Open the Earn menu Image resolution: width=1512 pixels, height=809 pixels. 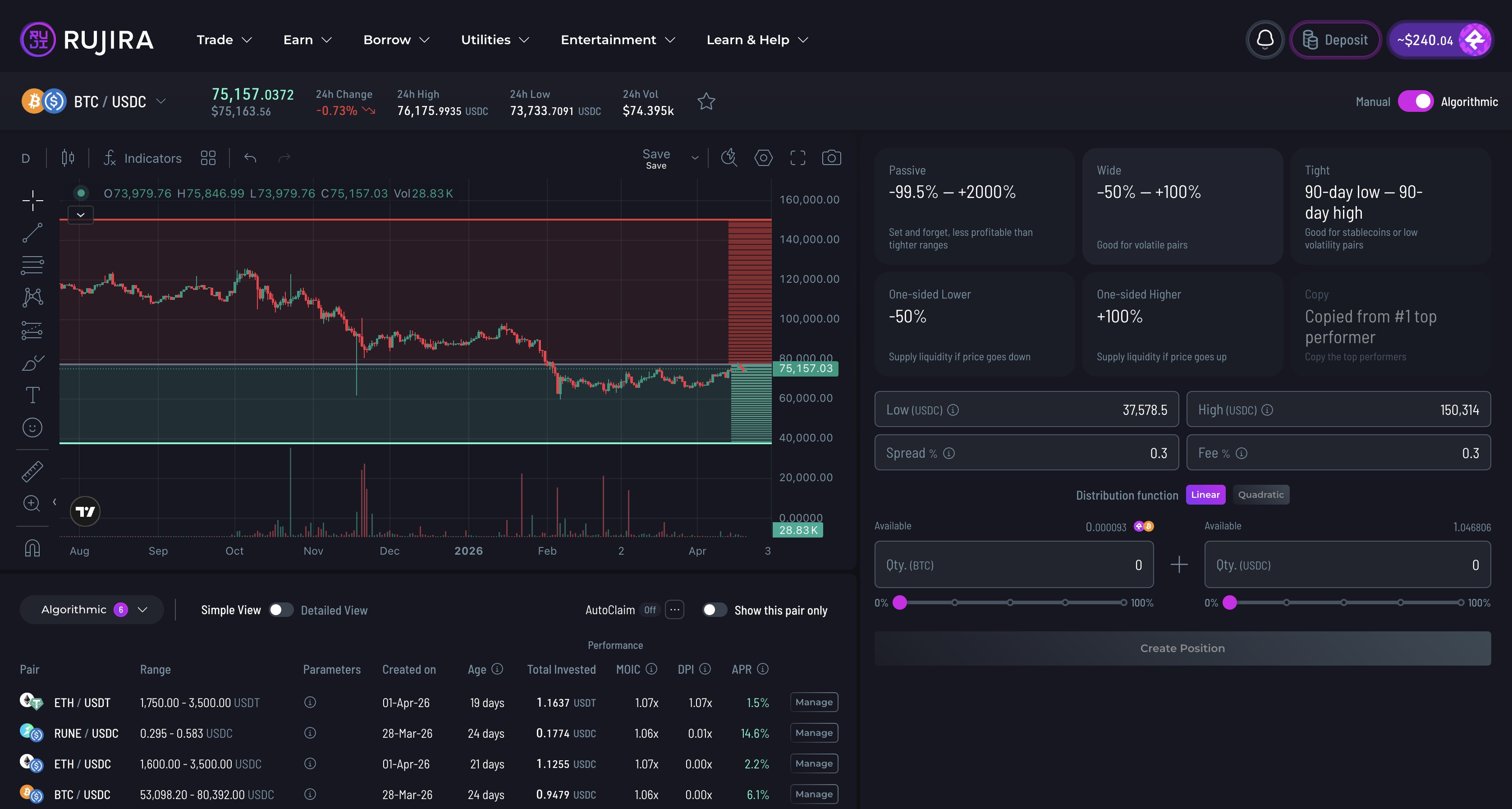pyautogui.click(x=307, y=40)
